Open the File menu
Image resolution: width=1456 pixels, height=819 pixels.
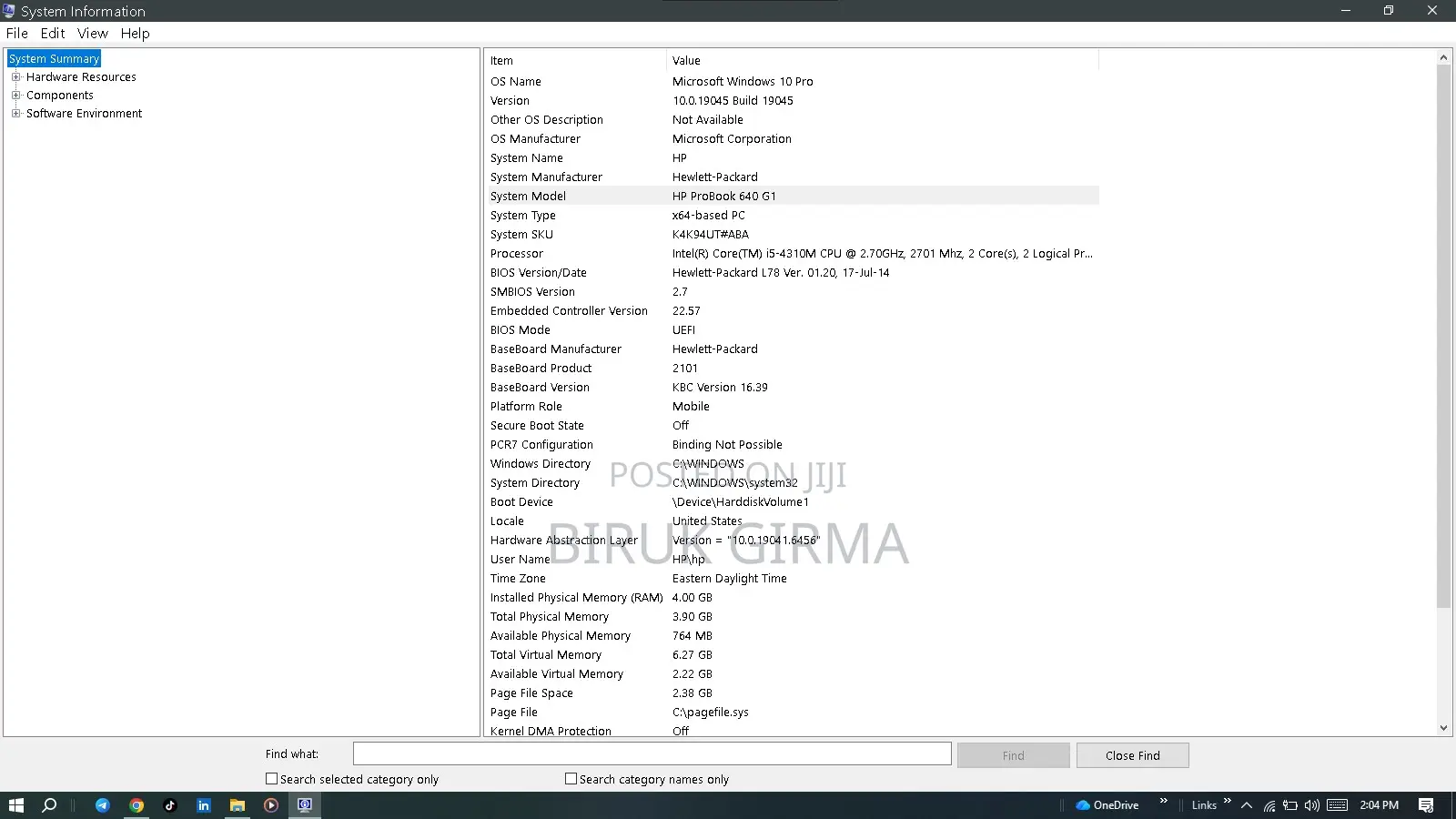pyautogui.click(x=17, y=34)
